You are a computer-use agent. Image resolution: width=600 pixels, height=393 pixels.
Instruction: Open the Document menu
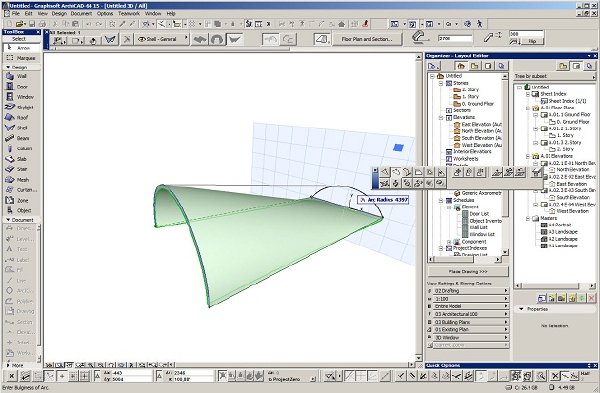tap(82, 13)
